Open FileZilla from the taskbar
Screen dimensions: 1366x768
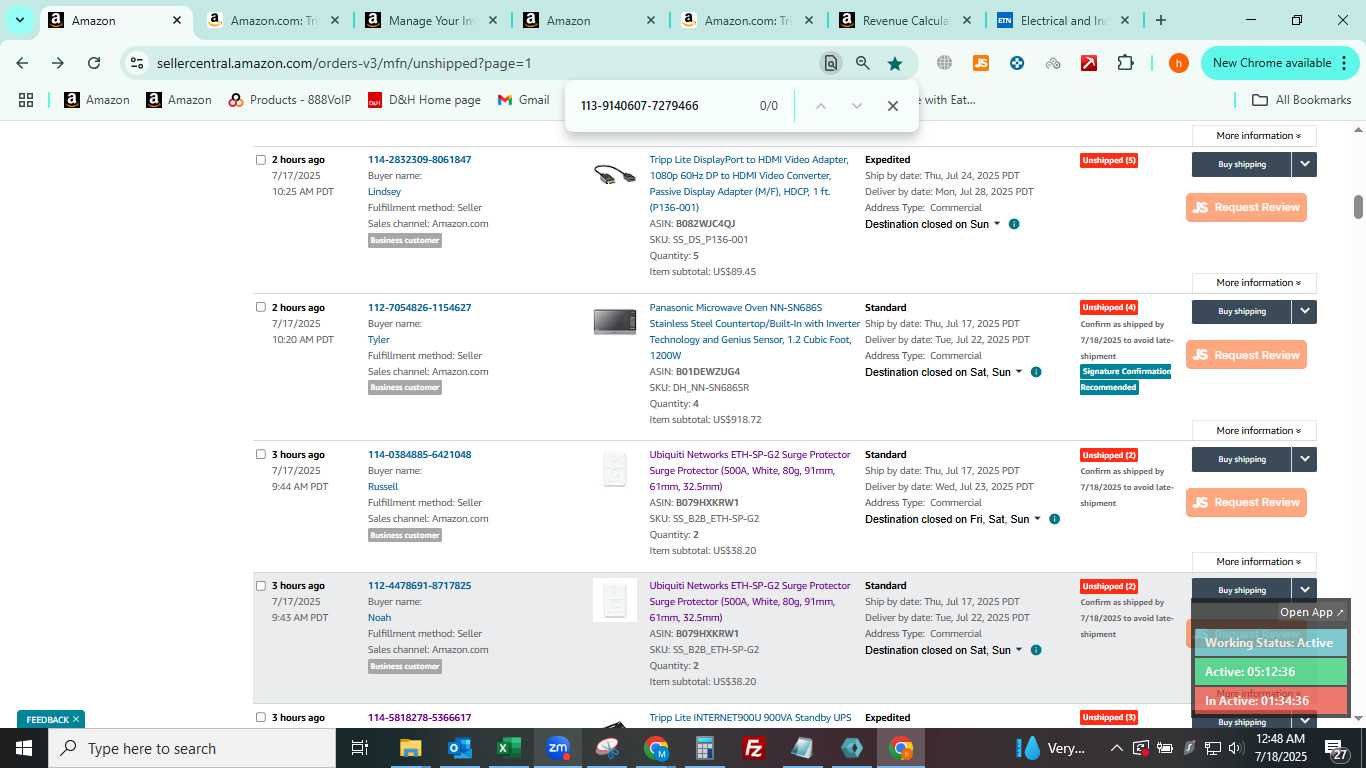[754, 748]
